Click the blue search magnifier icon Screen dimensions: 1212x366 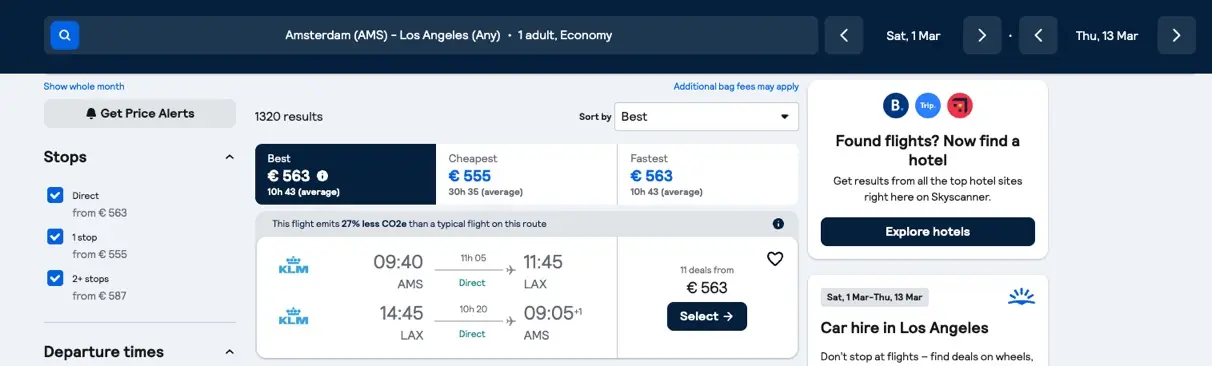tap(65, 35)
